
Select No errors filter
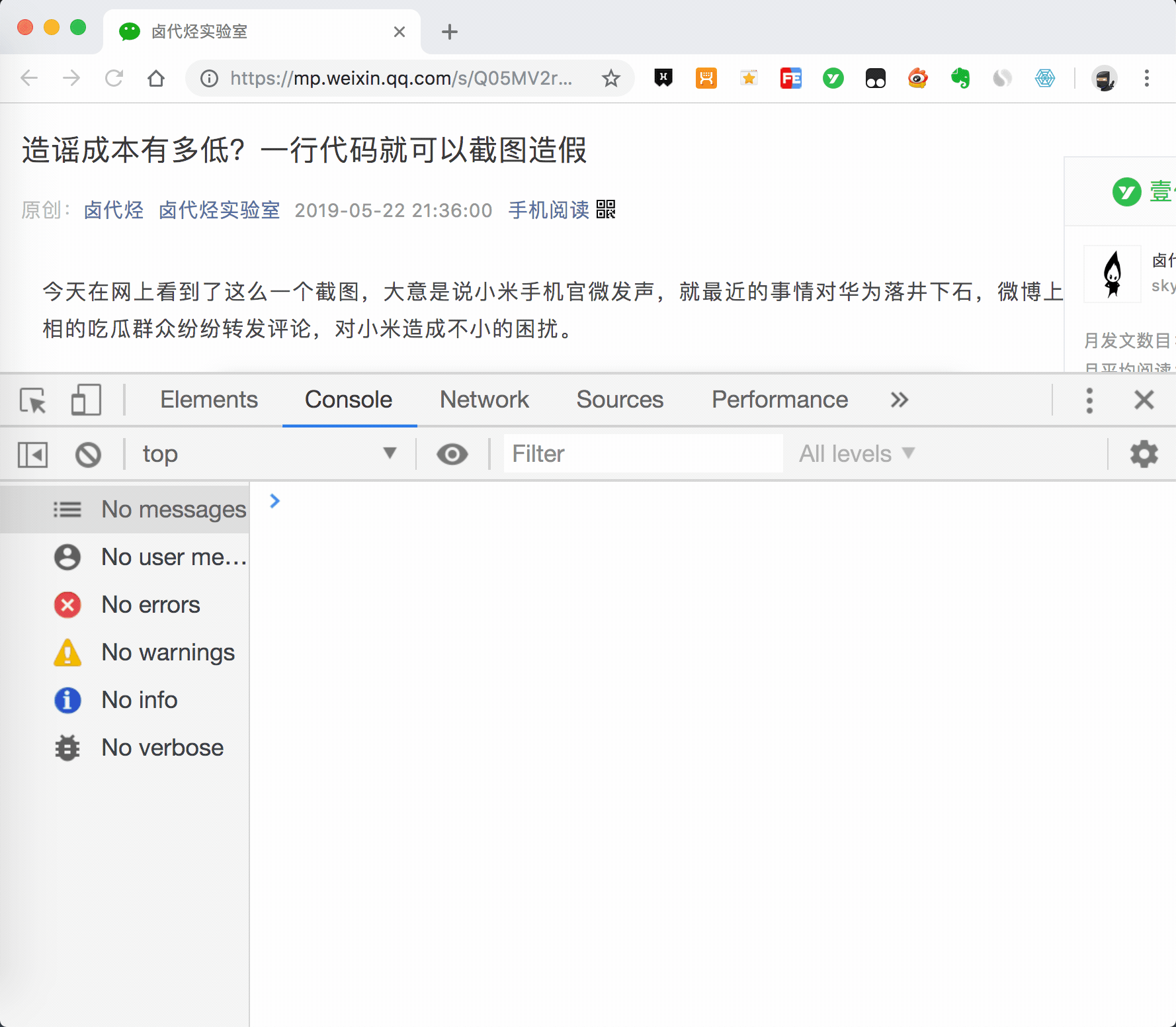tap(125, 605)
